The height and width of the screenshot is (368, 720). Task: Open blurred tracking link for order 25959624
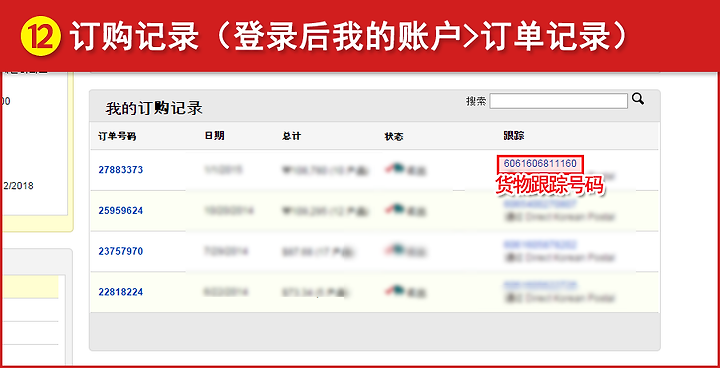pyautogui.click(x=540, y=204)
